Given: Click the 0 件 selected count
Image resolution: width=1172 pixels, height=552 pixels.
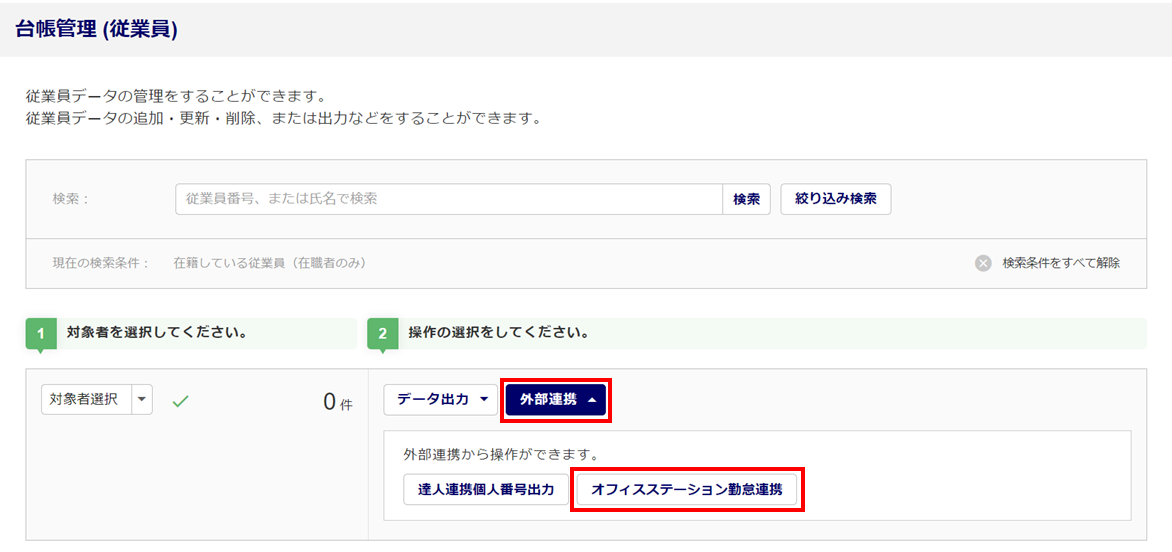Looking at the screenshot, I should click(x=337, y=402).
